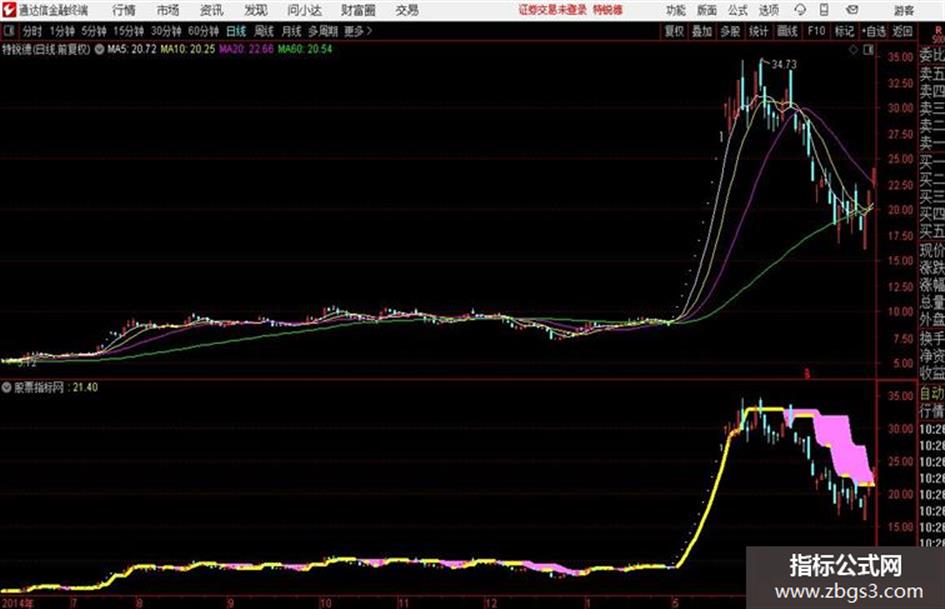
Task: Click the 游客 user account label
Action: tap(904, 10)
